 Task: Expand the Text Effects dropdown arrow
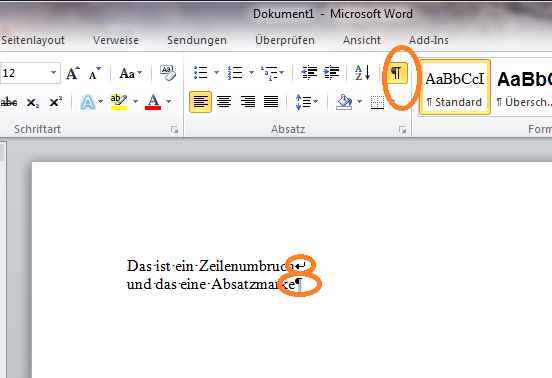pyautogui.click(x=100, y=102)
